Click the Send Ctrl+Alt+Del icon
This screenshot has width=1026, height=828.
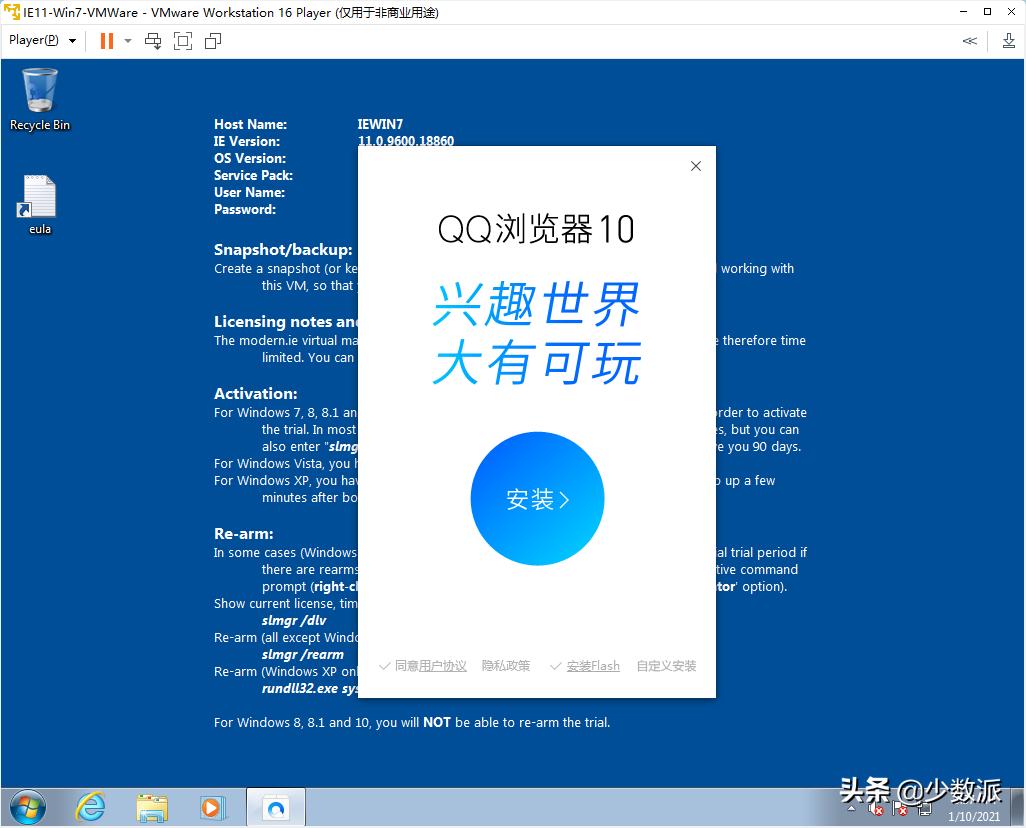pyautogui.click(x=153, y=41)
